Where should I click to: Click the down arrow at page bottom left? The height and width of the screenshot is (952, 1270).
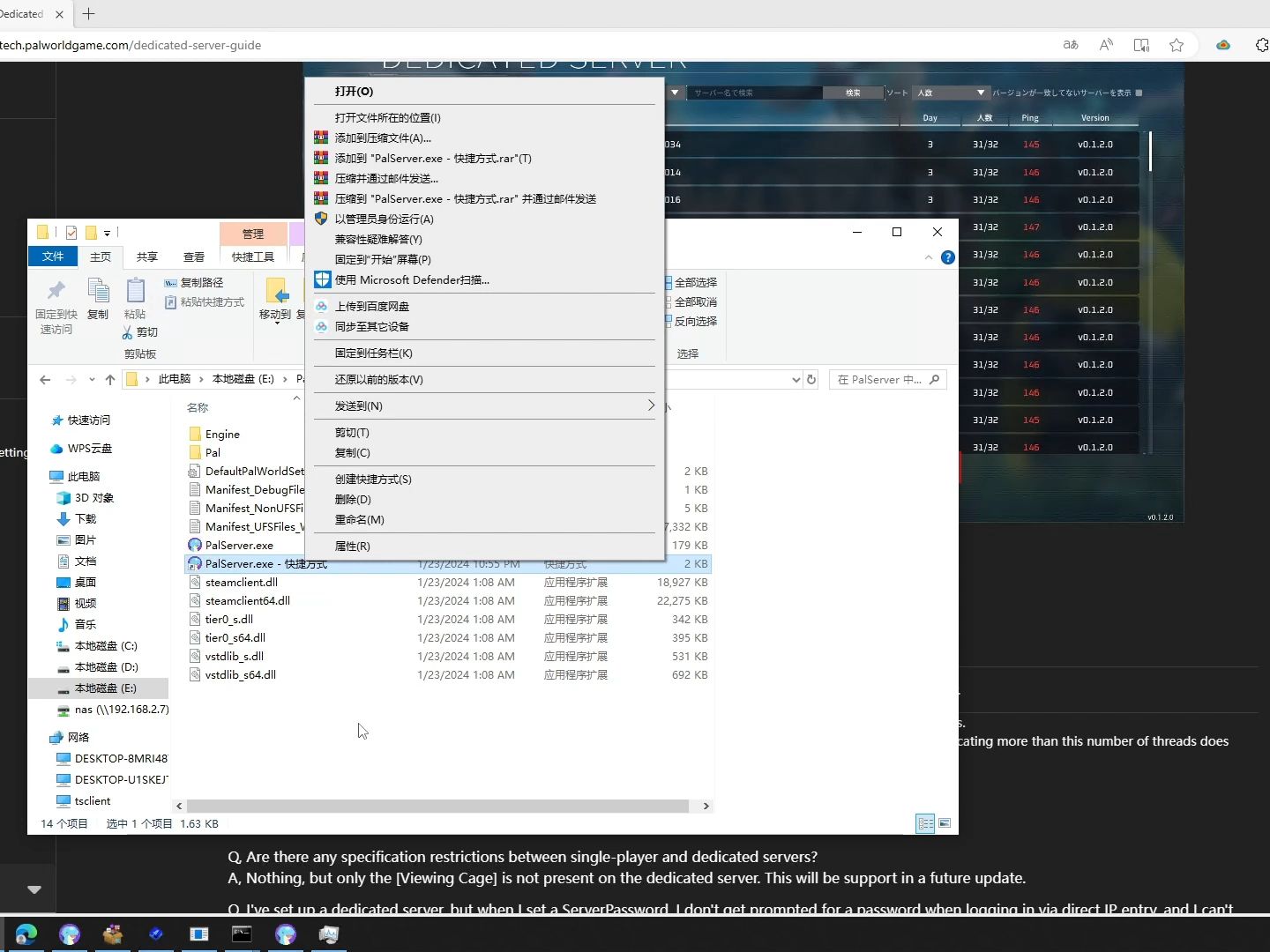34,889
